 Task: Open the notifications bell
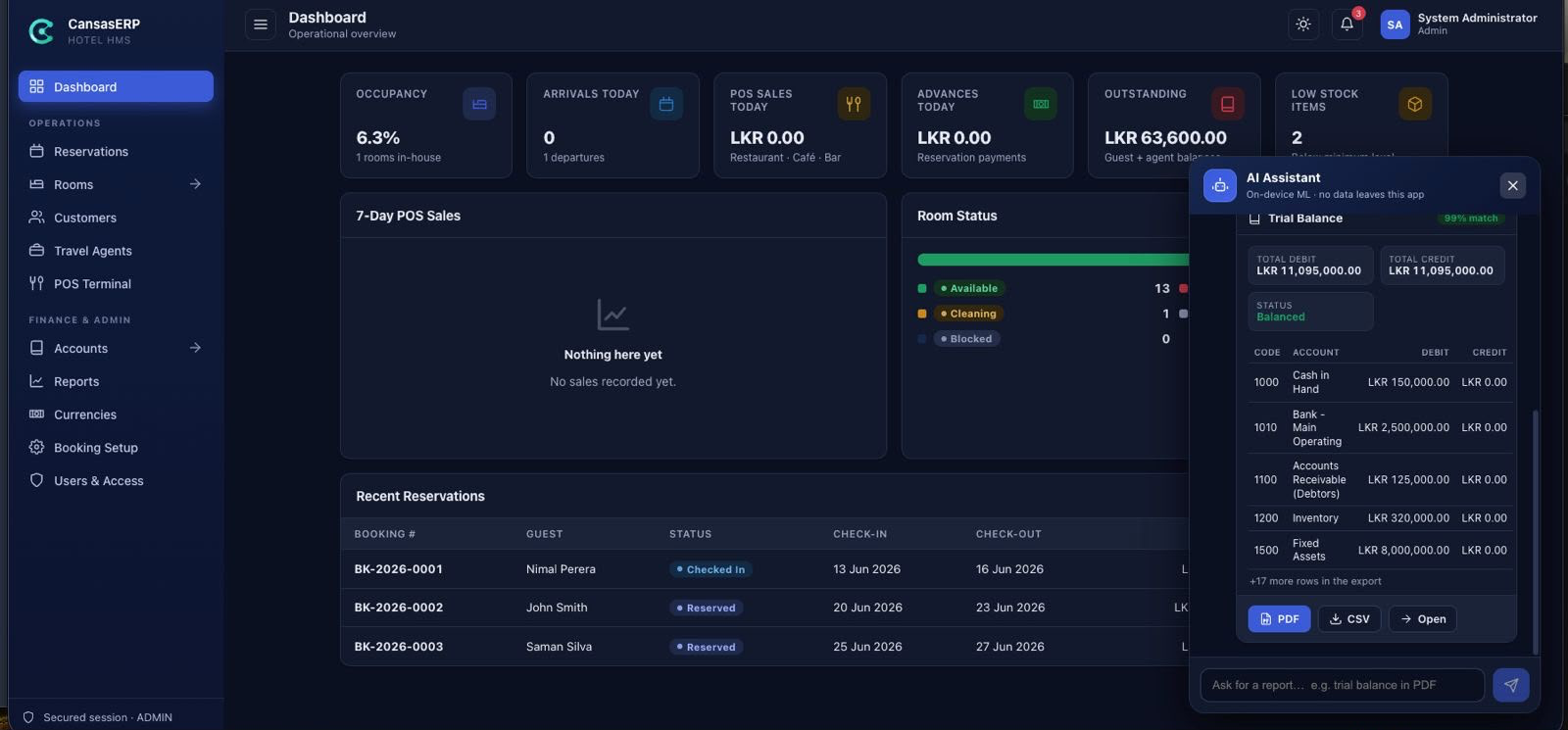point(1347,24)
